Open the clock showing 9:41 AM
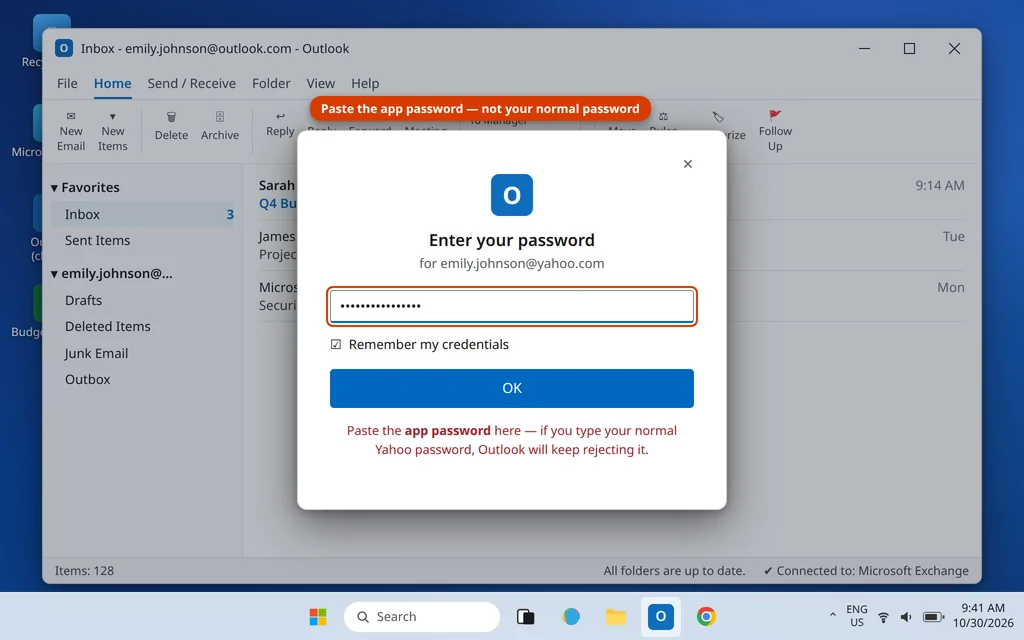This screenshot has height=640, width=1024. pyautogui.click(x=983, y=616)
